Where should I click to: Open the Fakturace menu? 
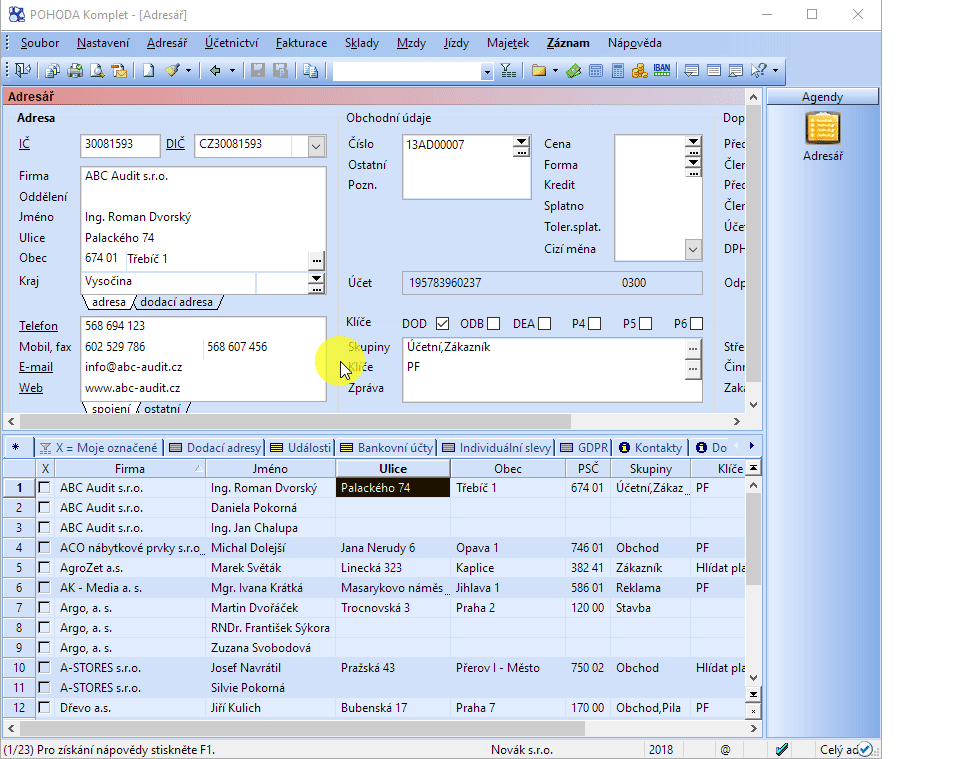[x=301, y=43]
